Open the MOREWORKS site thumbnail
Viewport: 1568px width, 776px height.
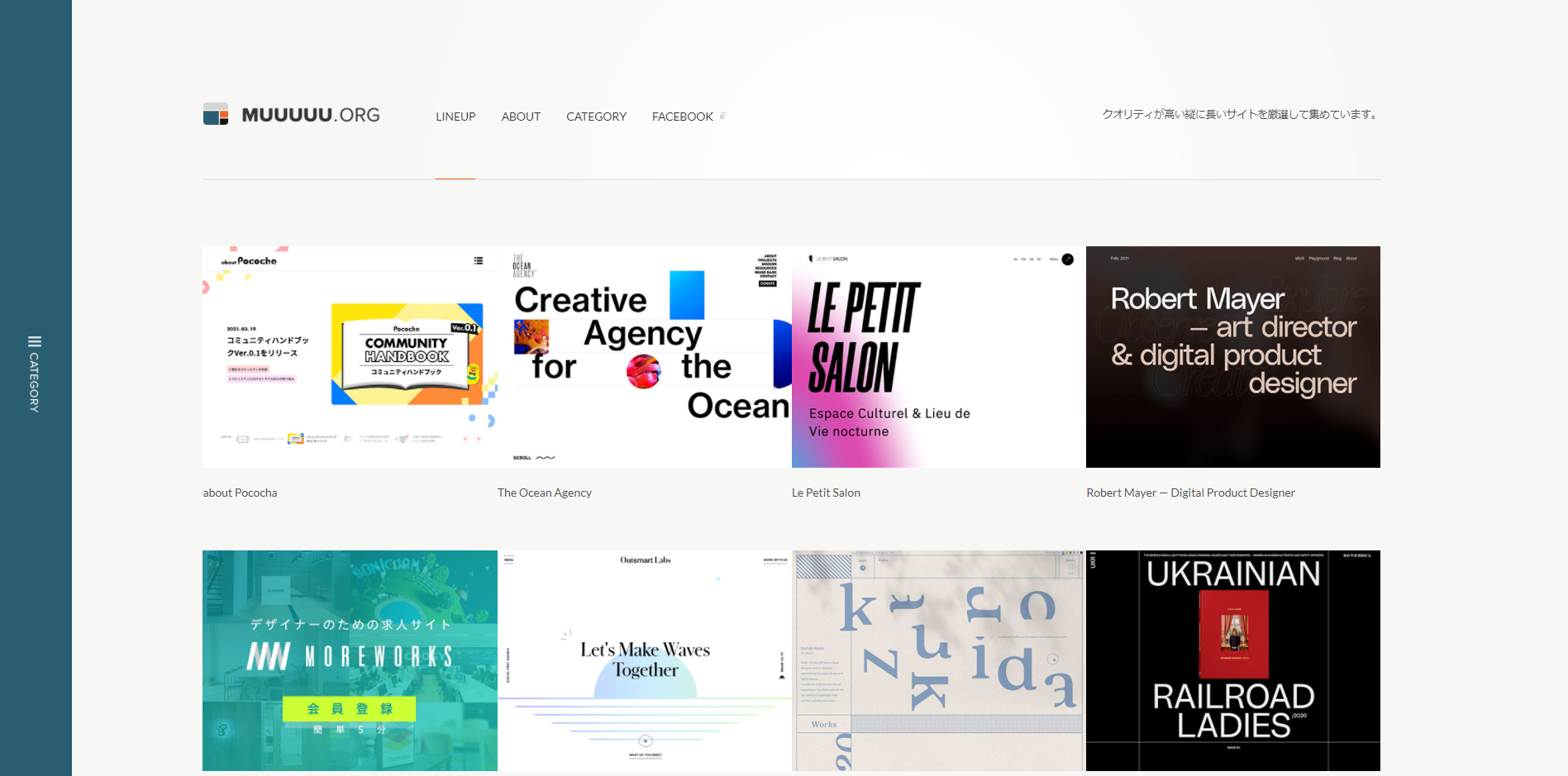coord(350,661)
